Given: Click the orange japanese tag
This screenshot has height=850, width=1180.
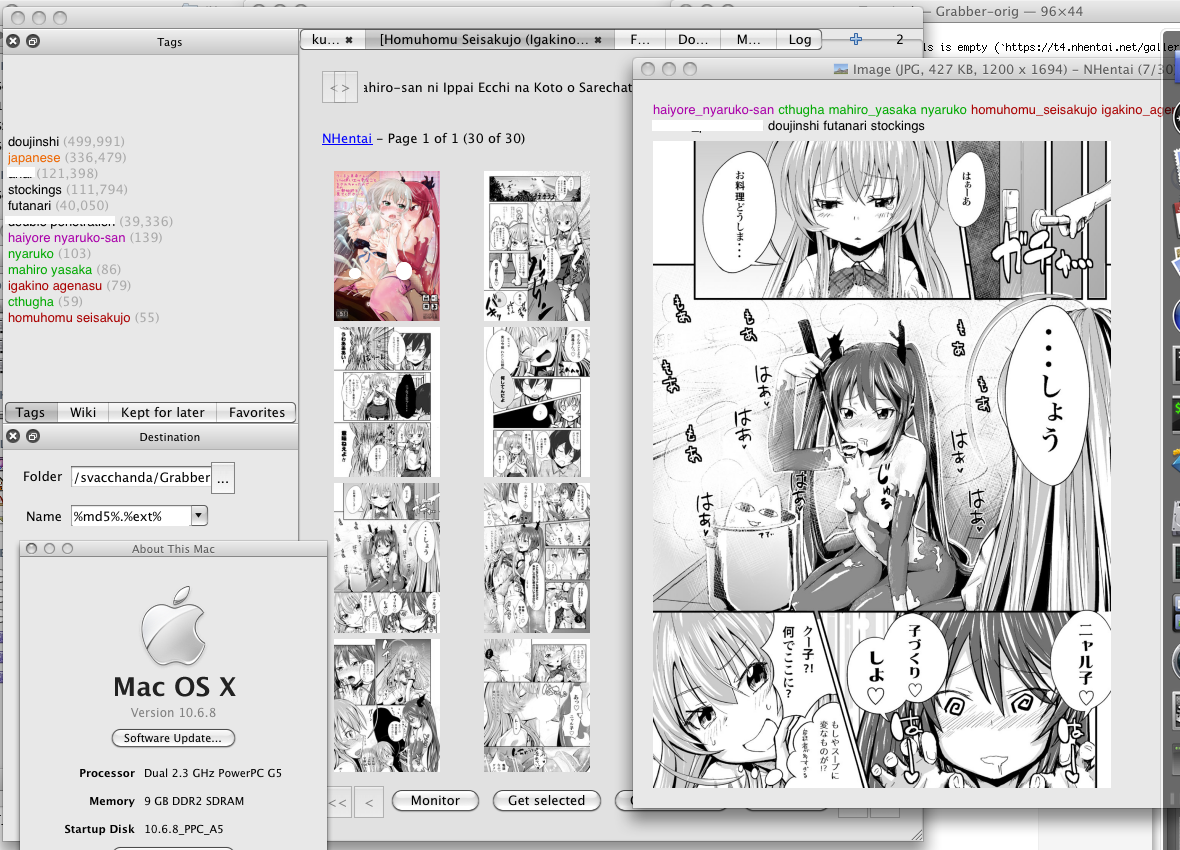Looking at the screenshot, I should click(34, 157).
